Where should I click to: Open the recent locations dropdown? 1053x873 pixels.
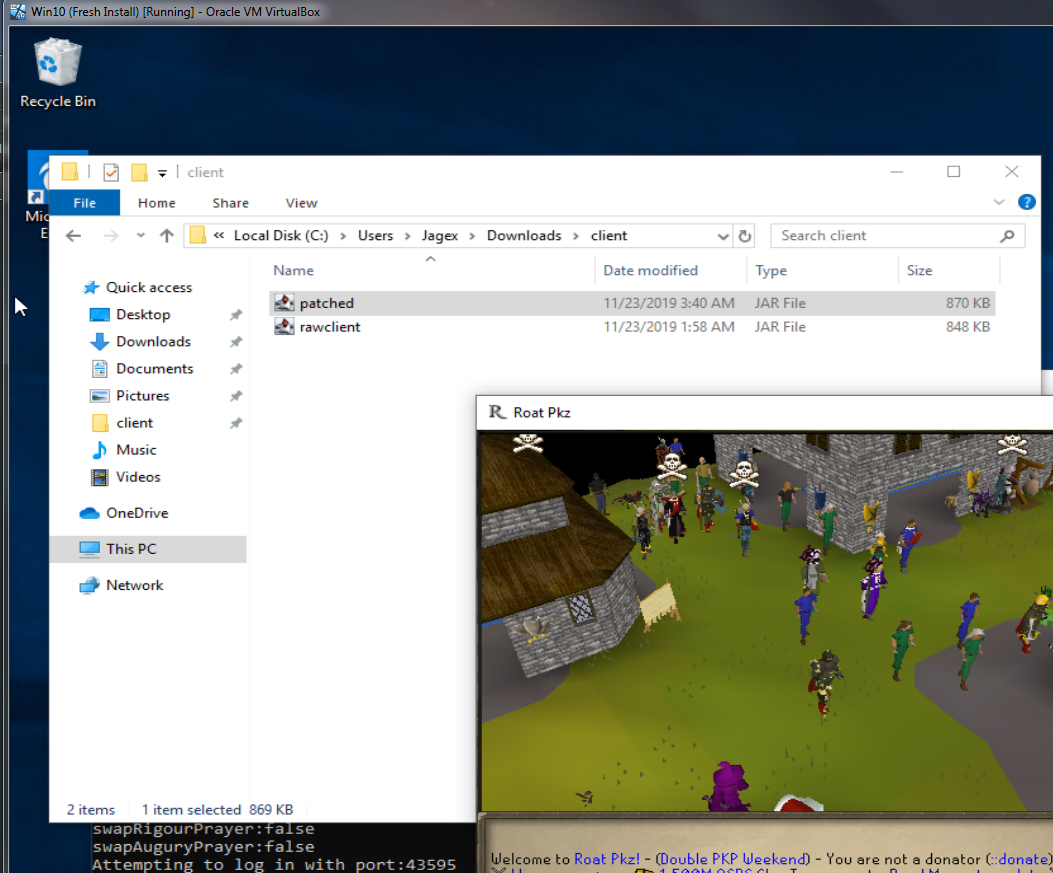pos(140,236)
